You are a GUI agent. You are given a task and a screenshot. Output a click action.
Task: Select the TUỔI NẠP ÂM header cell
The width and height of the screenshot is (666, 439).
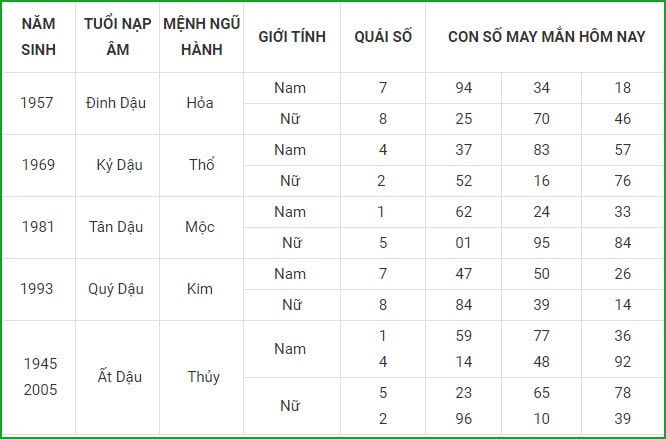click(x=118, y=37)
